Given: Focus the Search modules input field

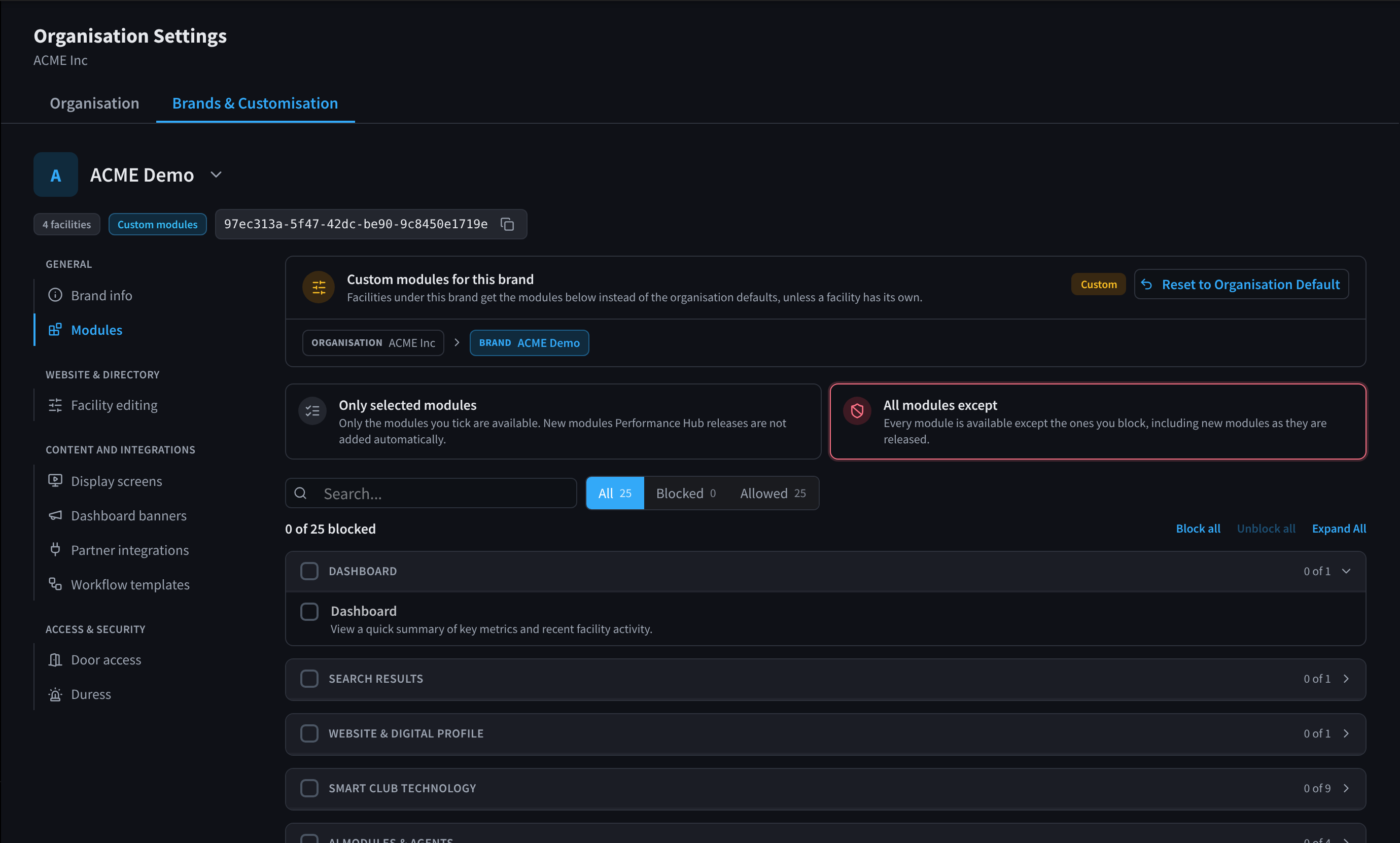Looking at the screenshot, I should tap(431, 493).
